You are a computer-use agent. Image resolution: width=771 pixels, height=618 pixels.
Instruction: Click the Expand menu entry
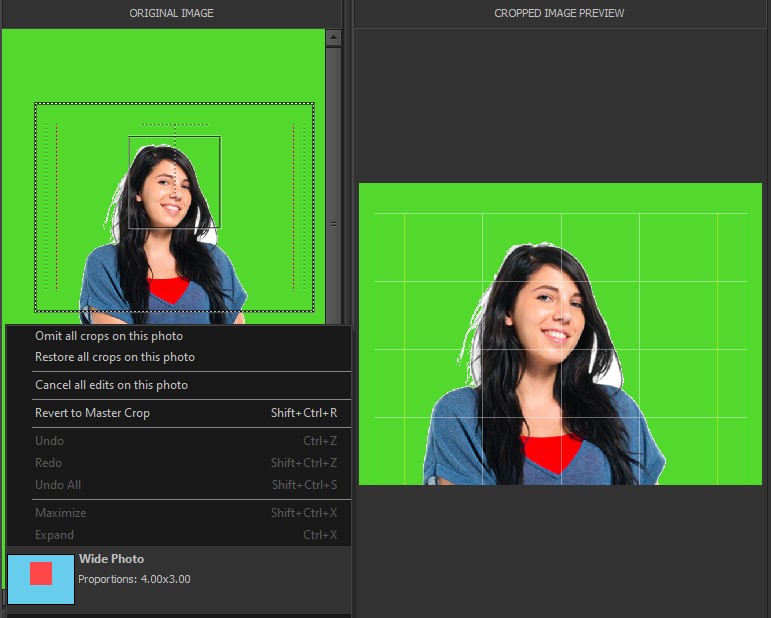[x=54, y=535]
